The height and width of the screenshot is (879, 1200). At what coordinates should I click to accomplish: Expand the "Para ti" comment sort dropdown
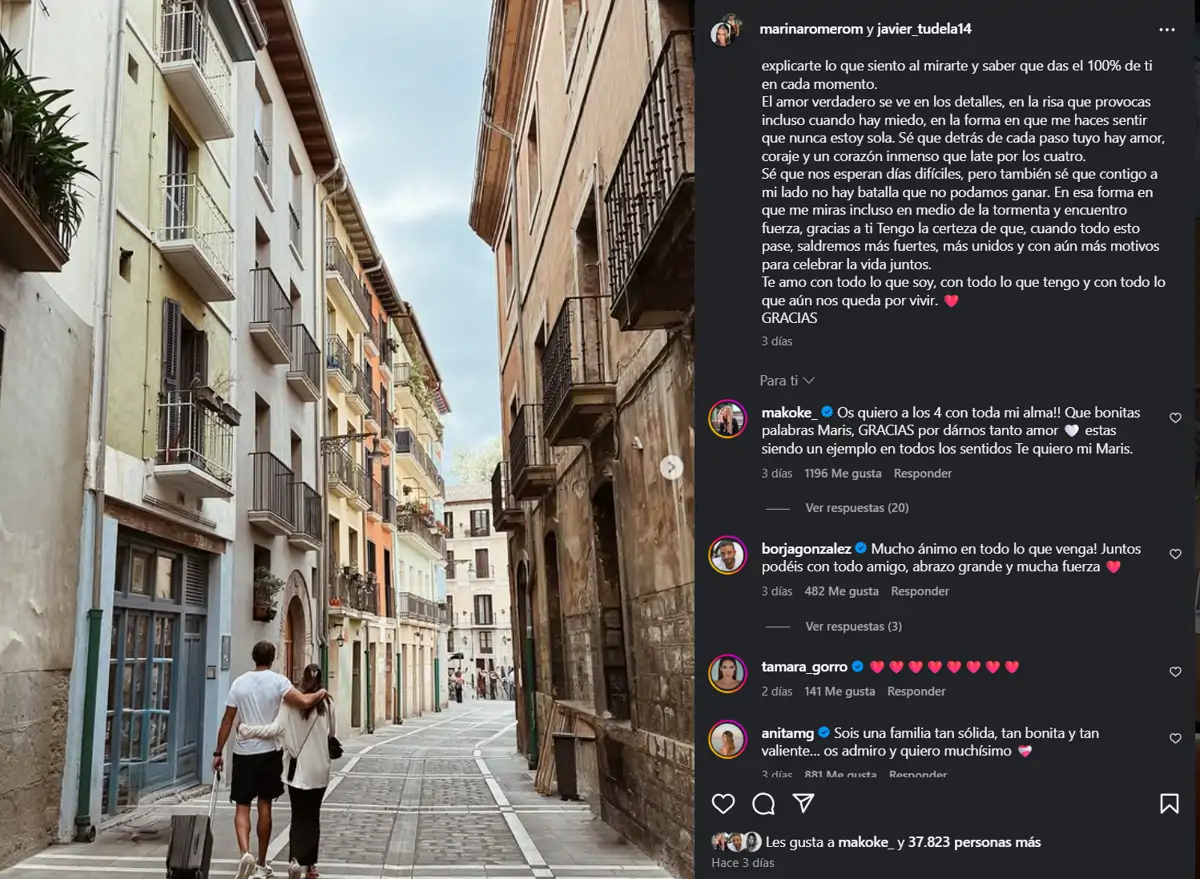787,380
